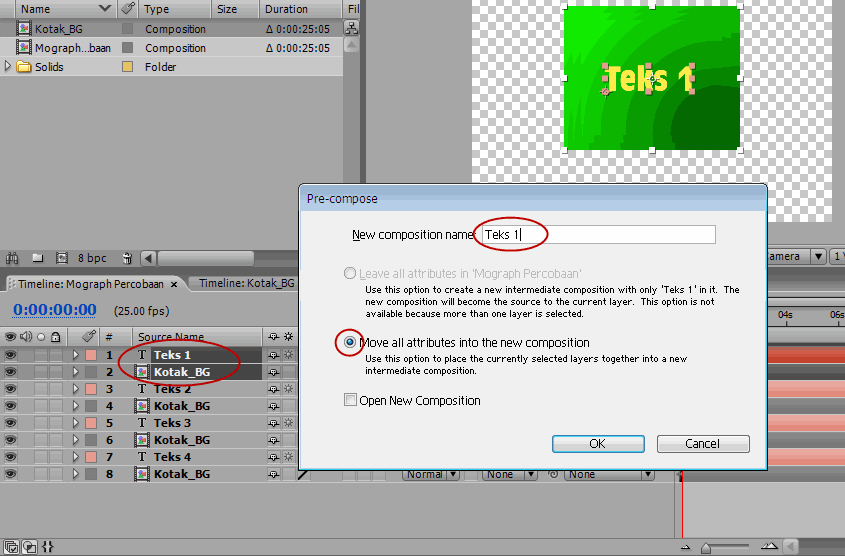Screen dimensions: 845x556
Task: Expand Teks 4 layer properties triangle
Action: click(x=75, y=457)
